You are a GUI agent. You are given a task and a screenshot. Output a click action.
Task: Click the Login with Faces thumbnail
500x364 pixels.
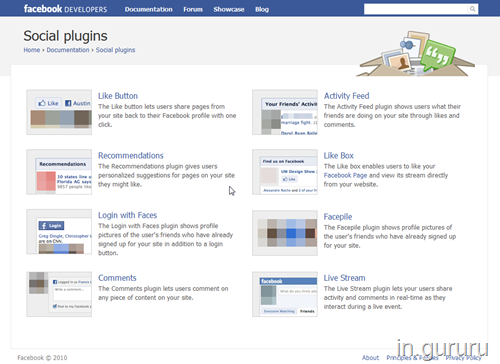[59, 232]
